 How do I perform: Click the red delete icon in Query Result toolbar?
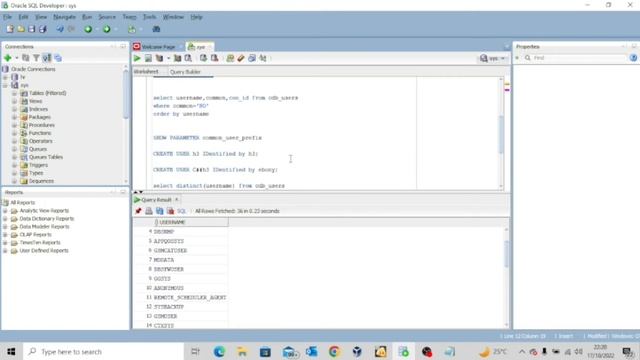coord(170,211)
